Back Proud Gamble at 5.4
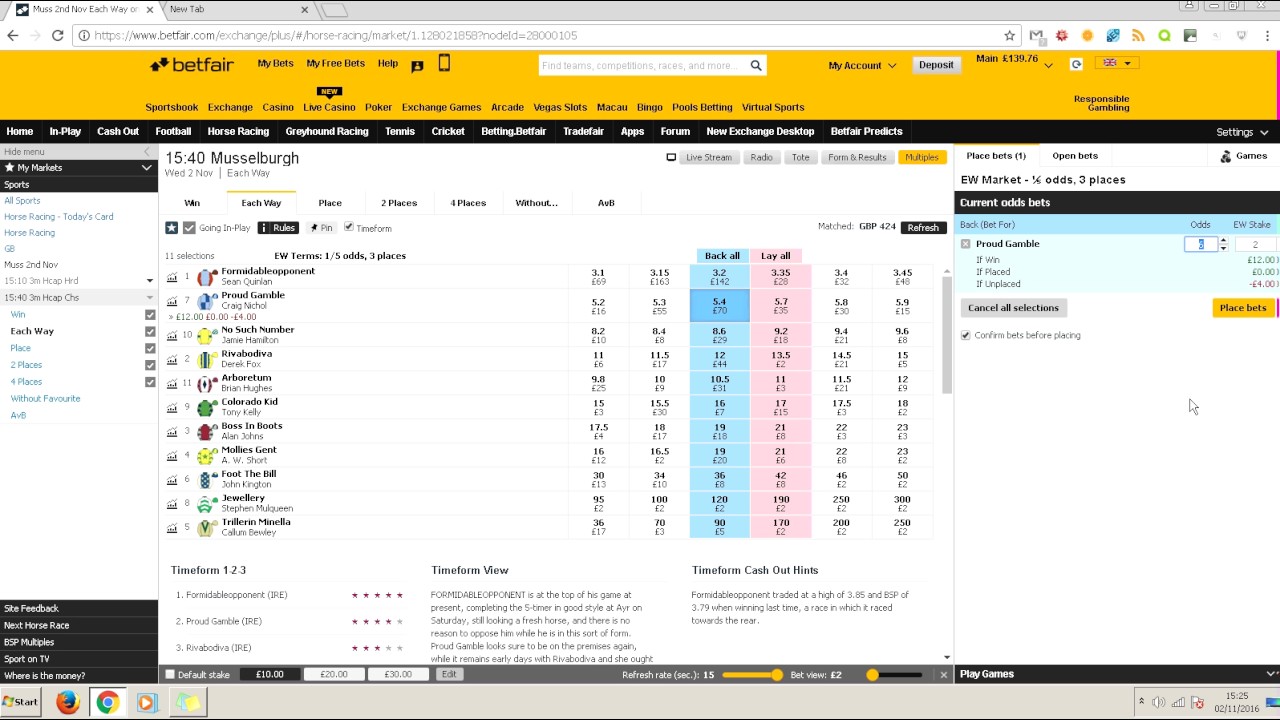 (x=719, y=306)
